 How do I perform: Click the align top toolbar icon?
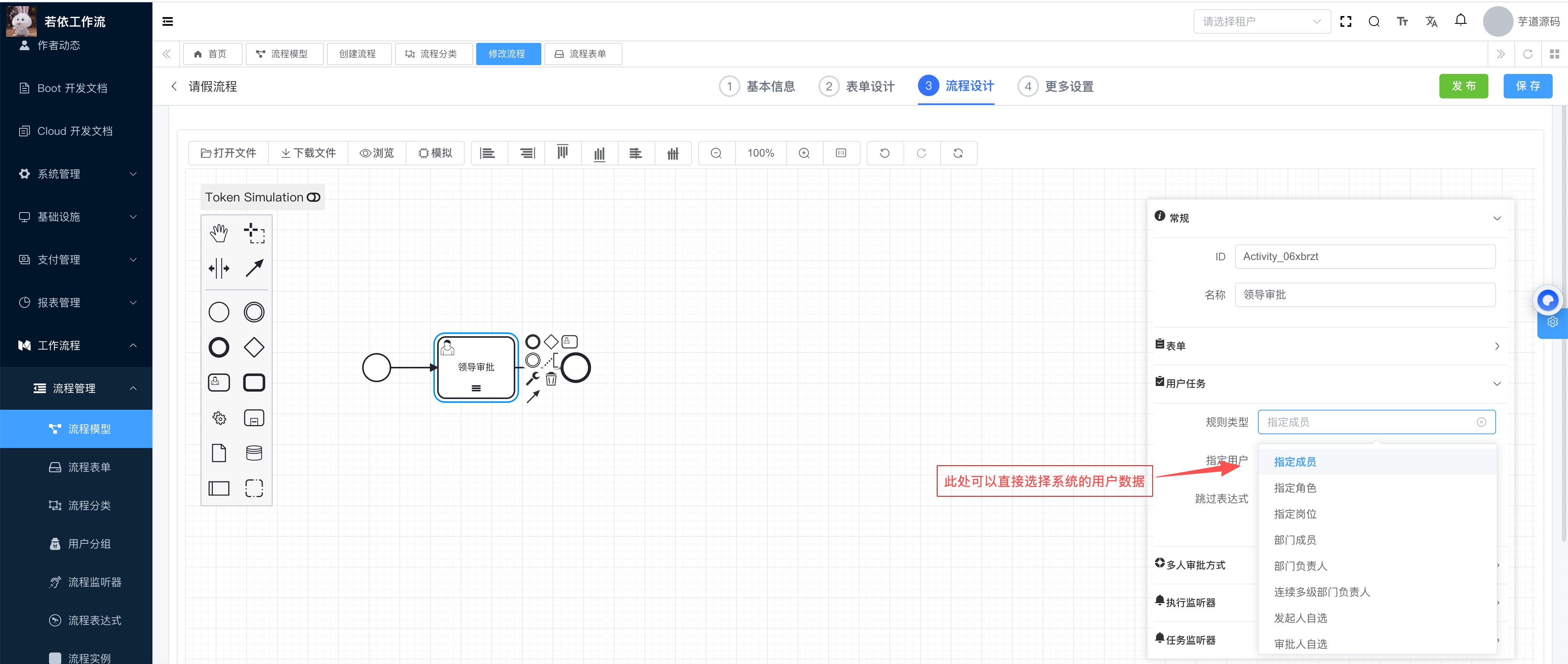pyautogui.click(x=562, y=153)
